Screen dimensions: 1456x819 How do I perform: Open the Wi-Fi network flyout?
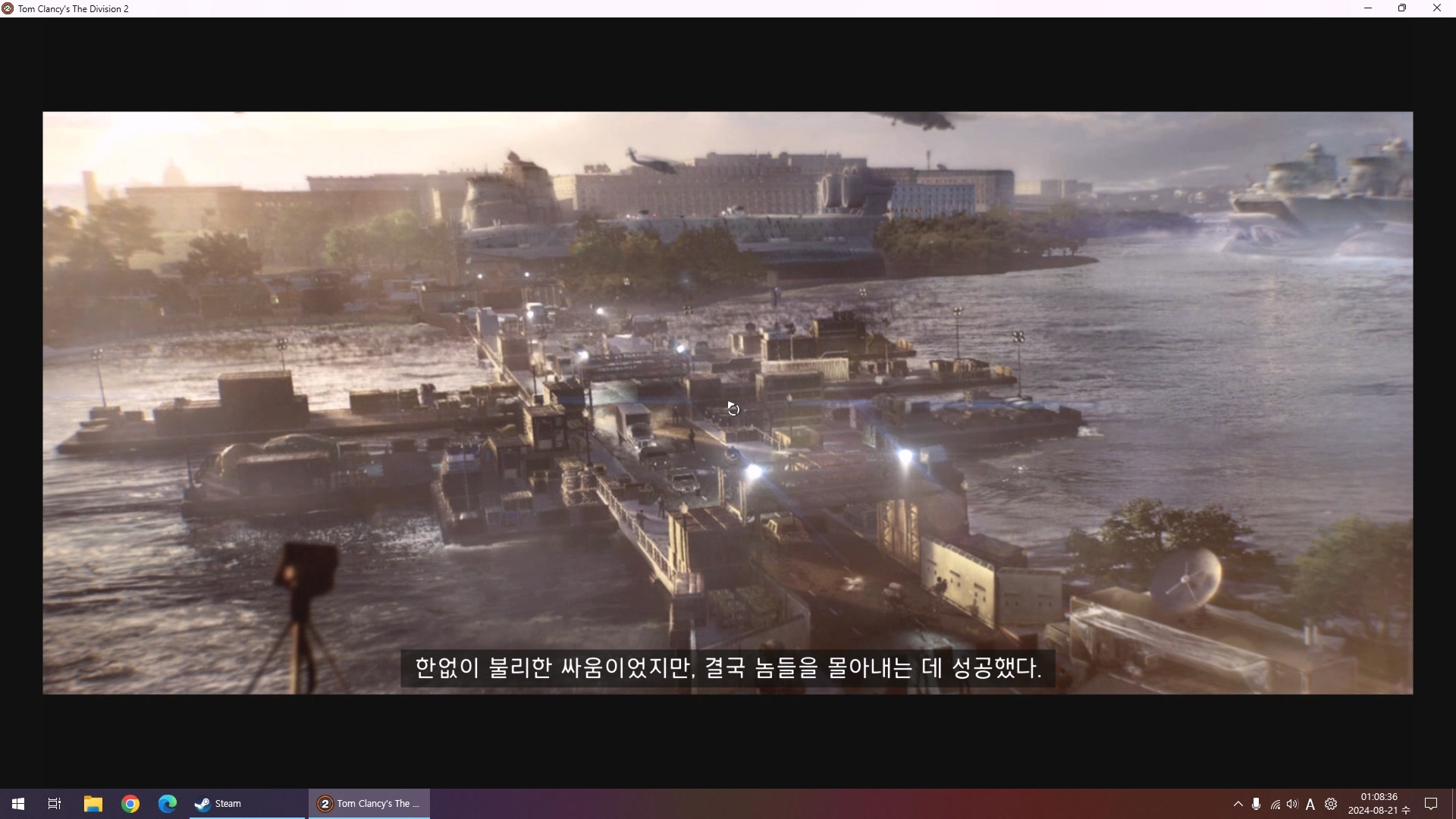tap(1276, 805)
